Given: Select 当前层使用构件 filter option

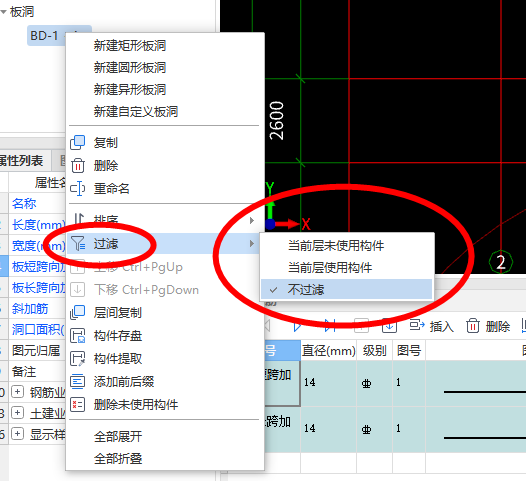Looking at the screenshot, I should coord(330,268).
